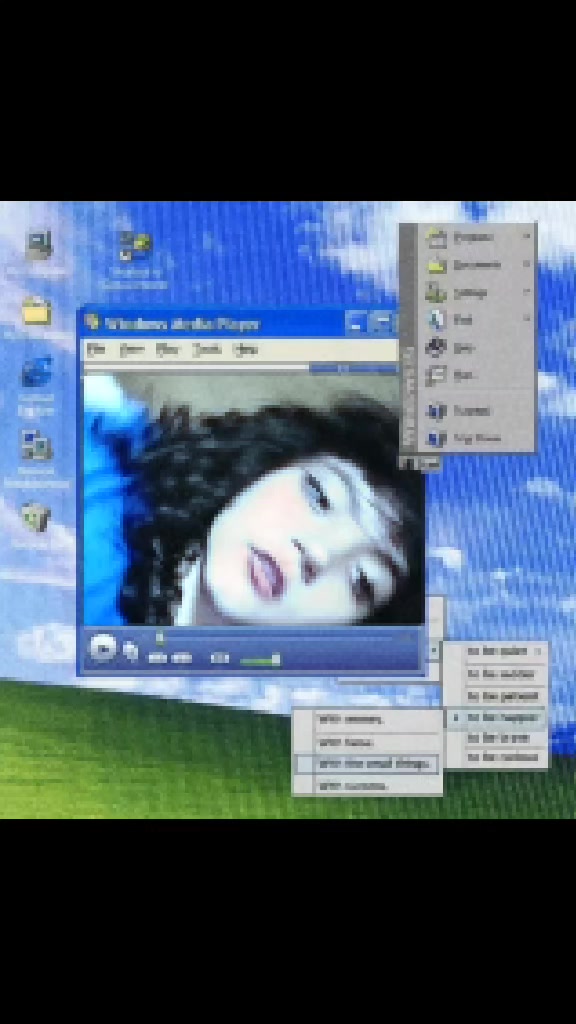Click the blue progress bar below the menu bar

point(353,369)
